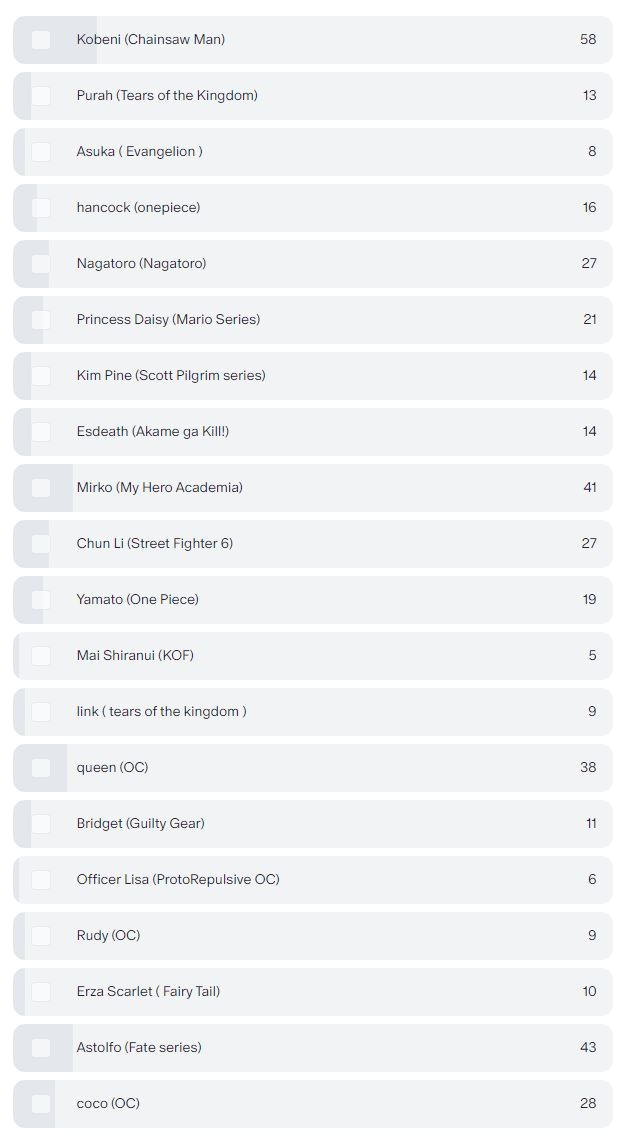The width and height of the screenshot is (629, 1144).
Task: Click the link (tears of the kingdom) label
Action: 161,711
